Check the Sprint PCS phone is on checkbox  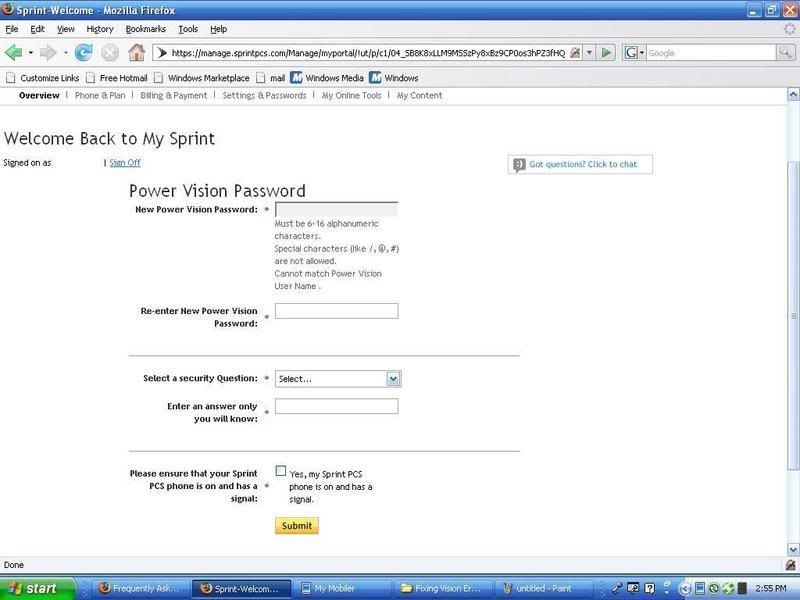[x=281, y=471]
